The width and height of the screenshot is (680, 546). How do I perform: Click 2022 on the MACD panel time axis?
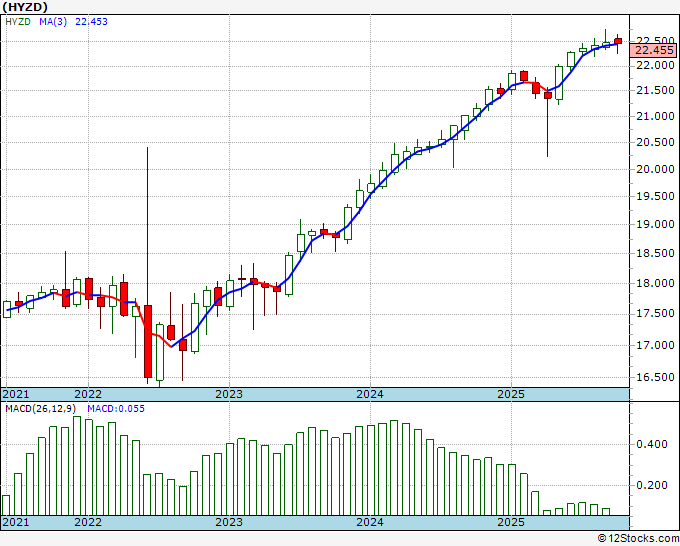coord(88,522)
